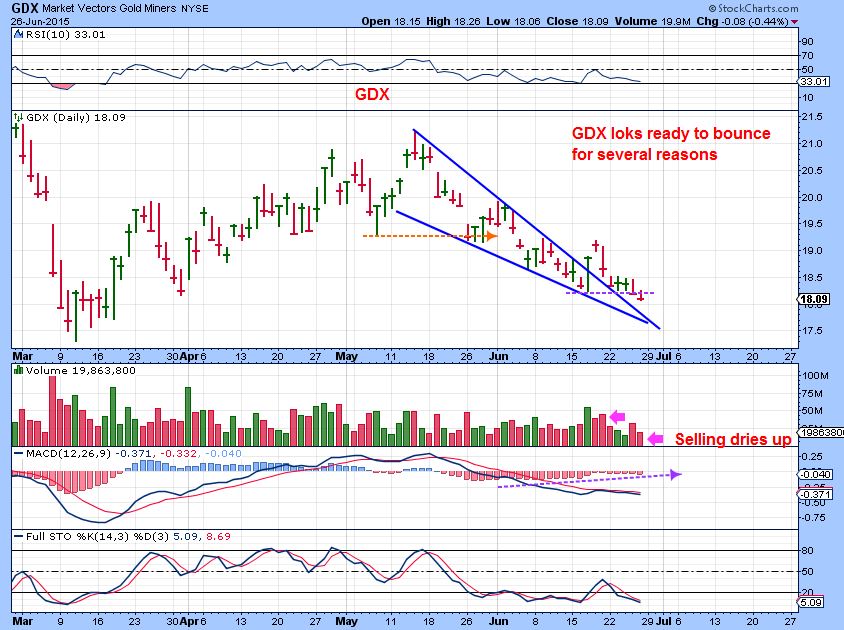The height and width of the screenshot is (630, 844).
Task: Click the RSI(10) 33.01 indicator label
Action: (x=65, y=34)
